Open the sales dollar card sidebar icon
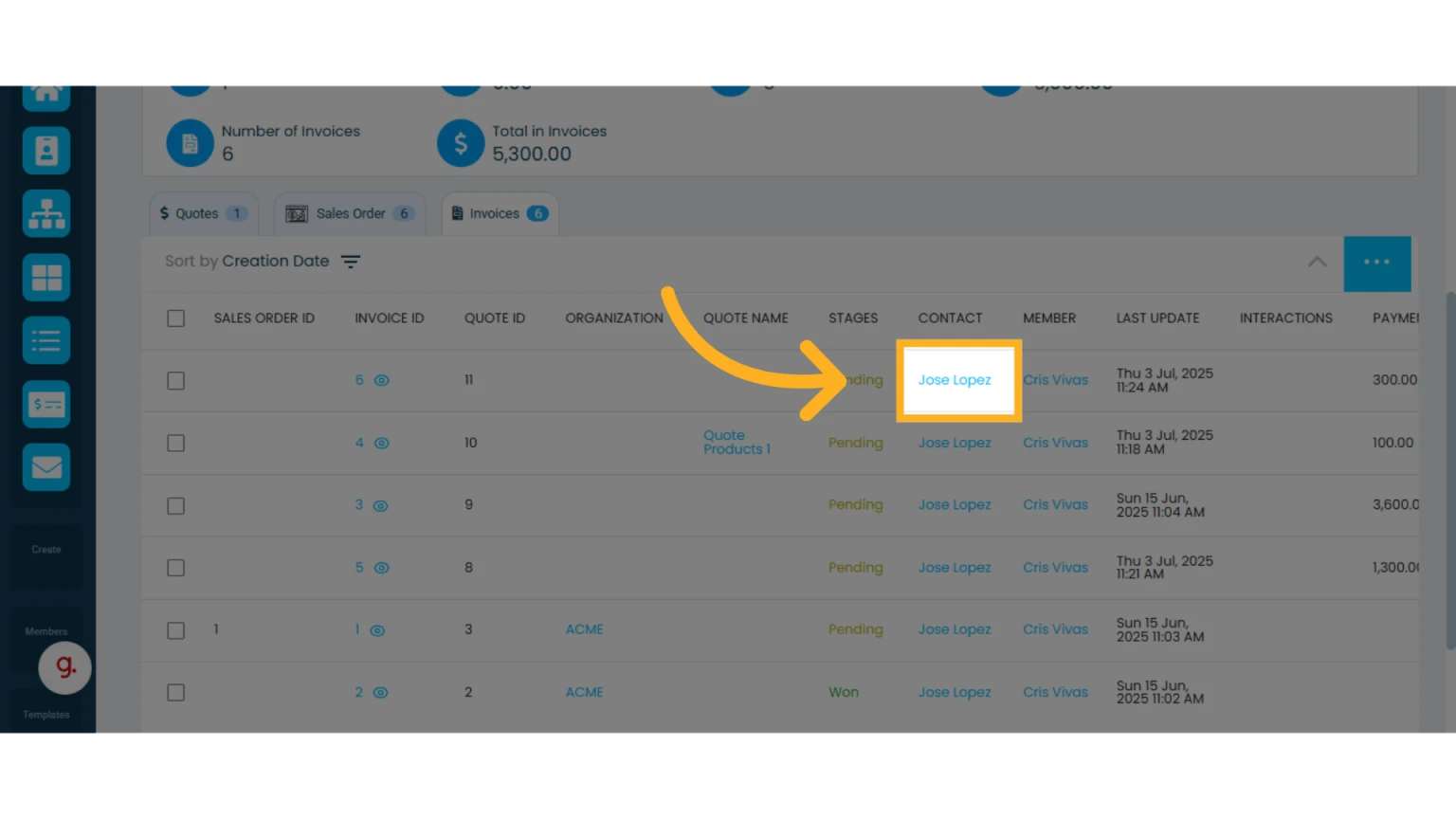Image resolution: width=1456 pixels, height=819 pixels. [x=46, y=404]
